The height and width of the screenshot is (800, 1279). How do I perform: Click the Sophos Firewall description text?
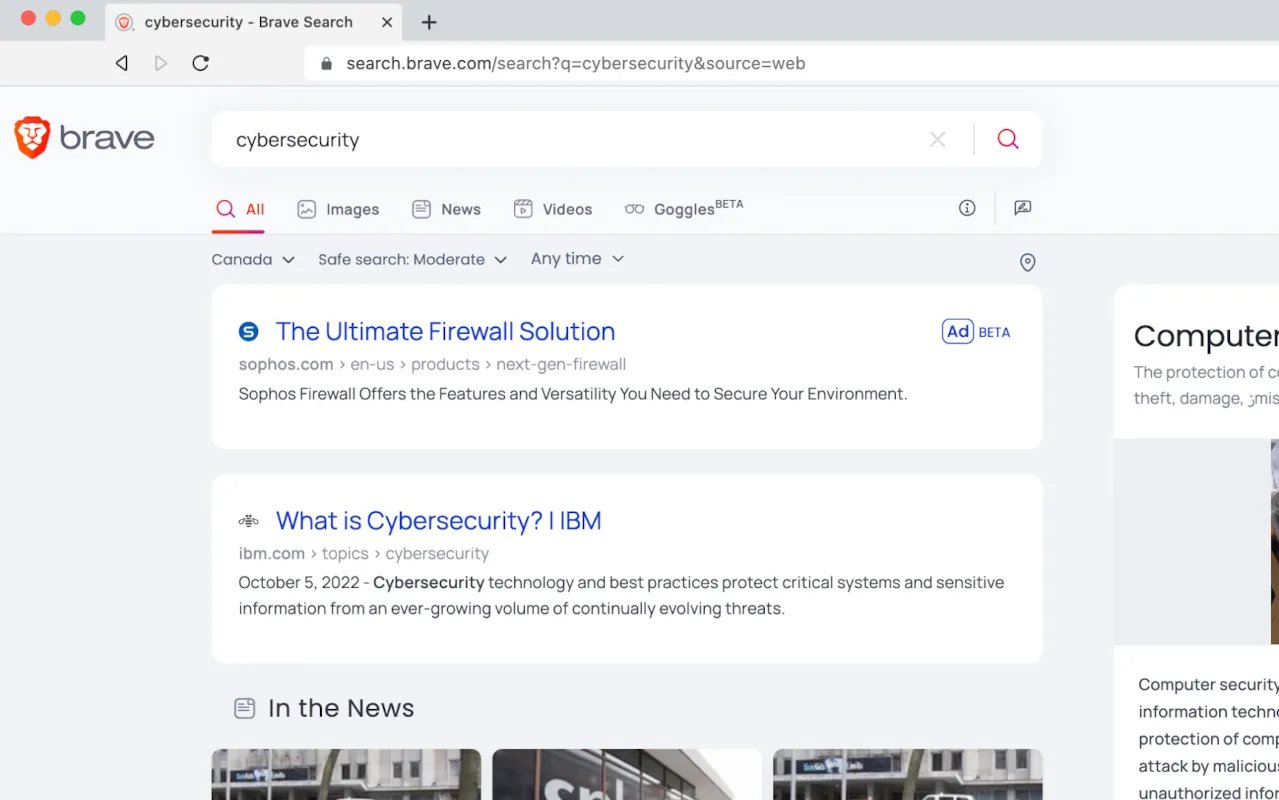[573, 394]
